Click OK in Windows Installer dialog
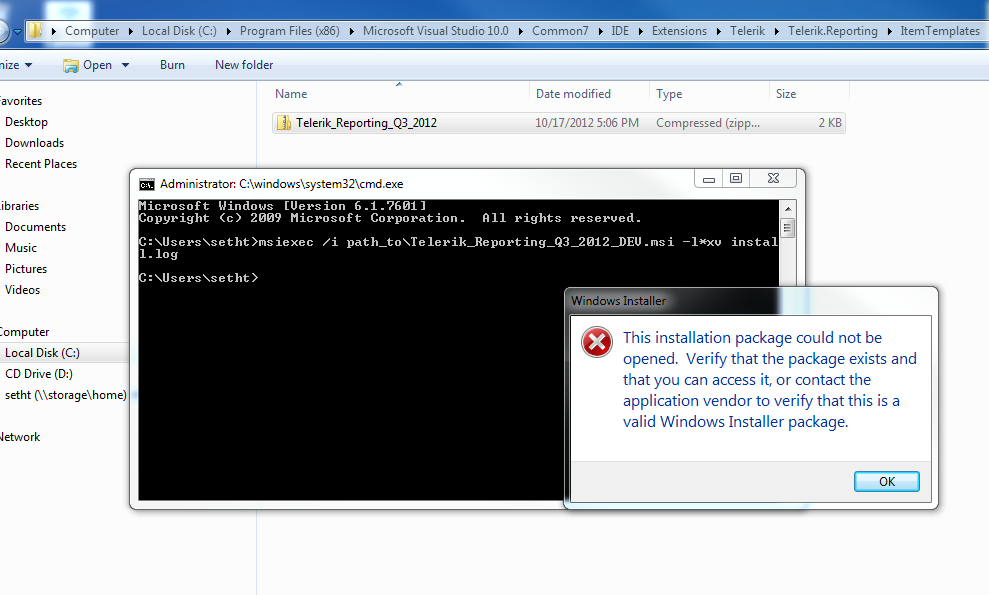The image size is (989, 595). (x=886, y=481)
